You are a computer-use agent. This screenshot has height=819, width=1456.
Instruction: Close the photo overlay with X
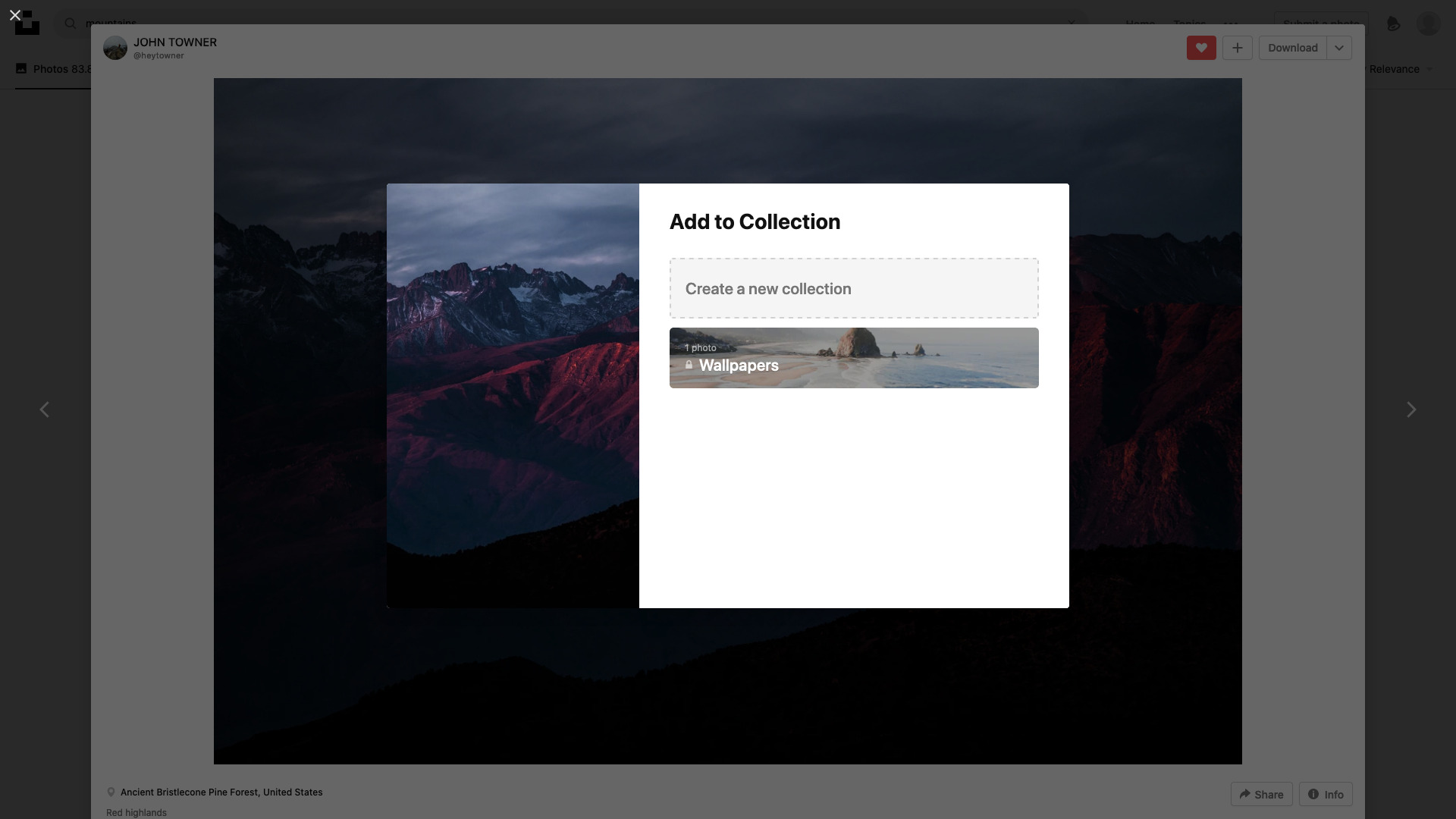point(14,14)
